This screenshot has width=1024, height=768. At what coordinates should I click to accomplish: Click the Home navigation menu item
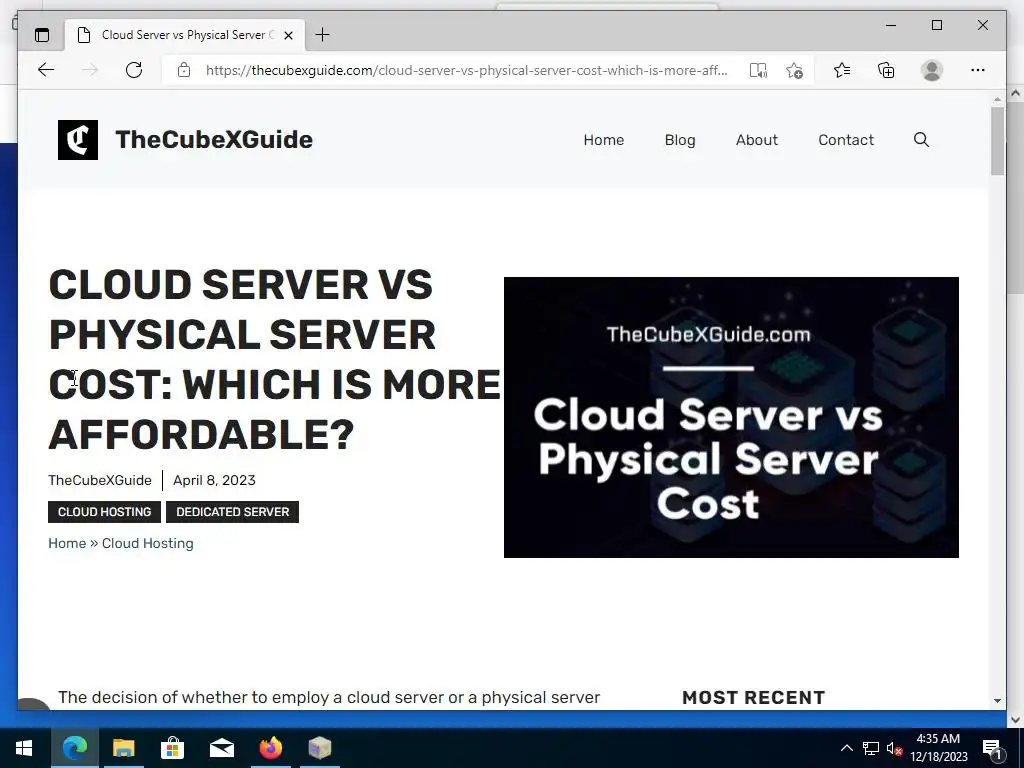coord(603,140)
